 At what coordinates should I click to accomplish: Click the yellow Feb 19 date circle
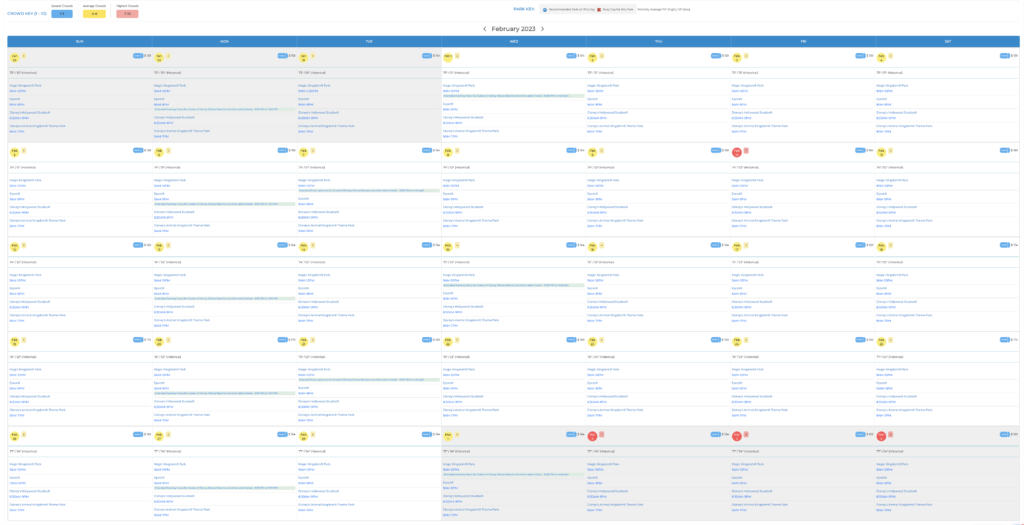pos(15,340)
